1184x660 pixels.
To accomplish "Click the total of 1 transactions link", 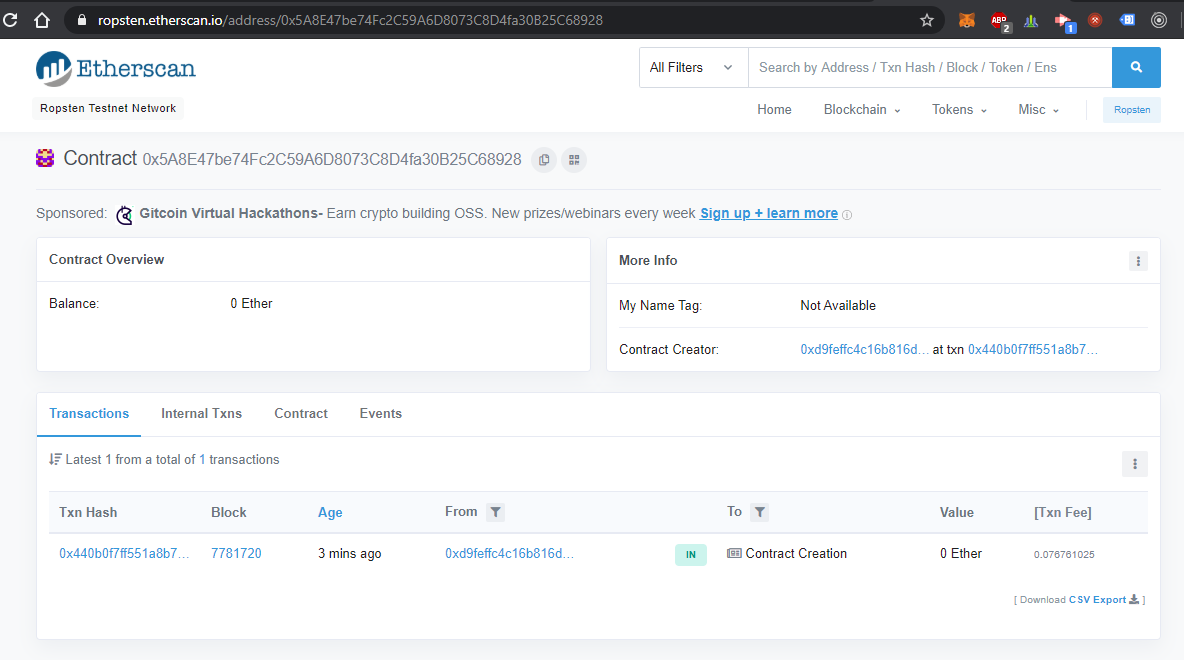I will 202,460.
